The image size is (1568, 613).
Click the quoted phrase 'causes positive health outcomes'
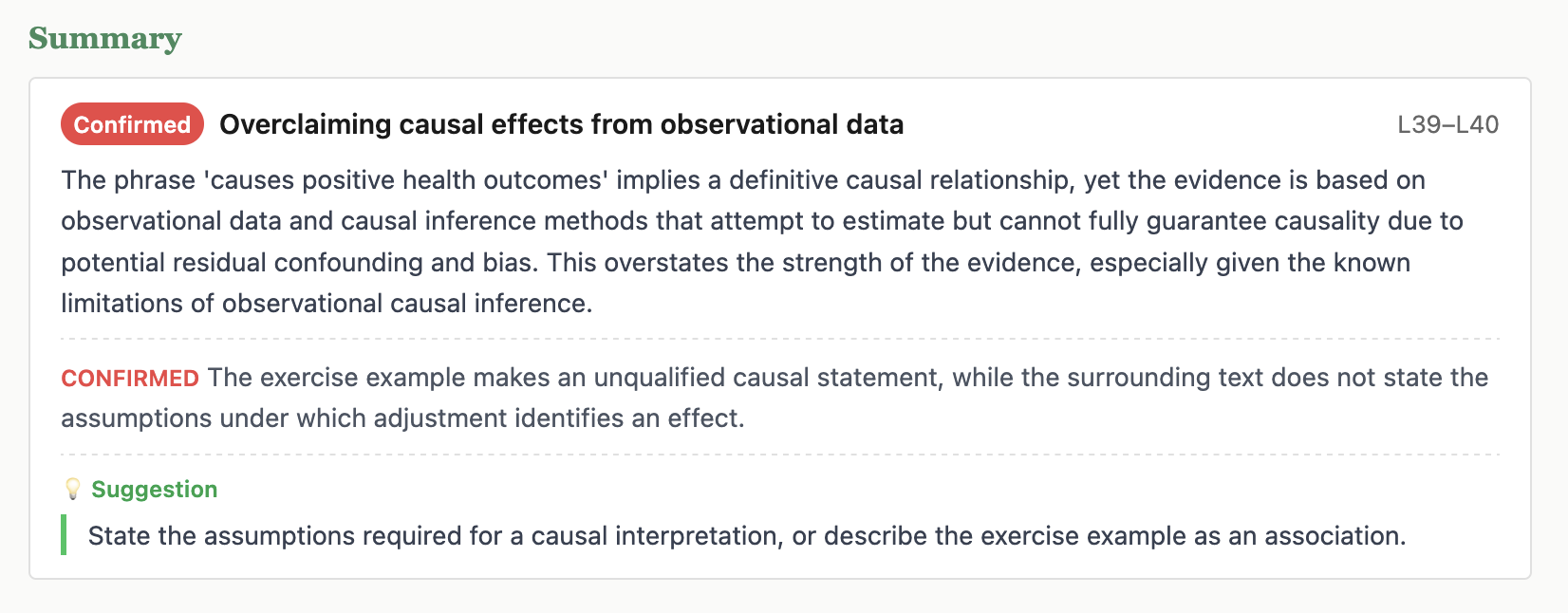coord(405,180)
